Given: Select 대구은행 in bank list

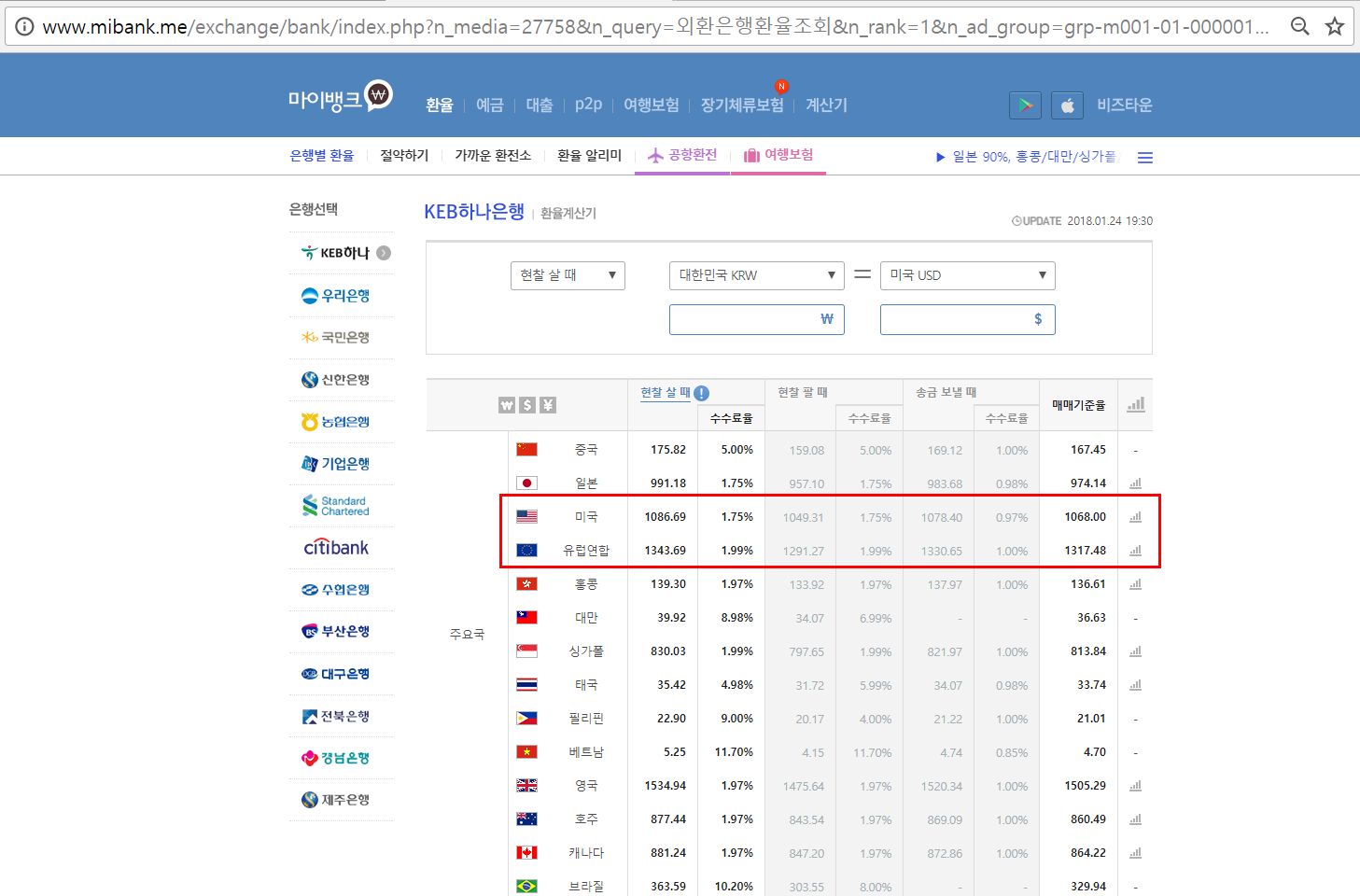Looking at the screenshot, I should pos(336,674).
